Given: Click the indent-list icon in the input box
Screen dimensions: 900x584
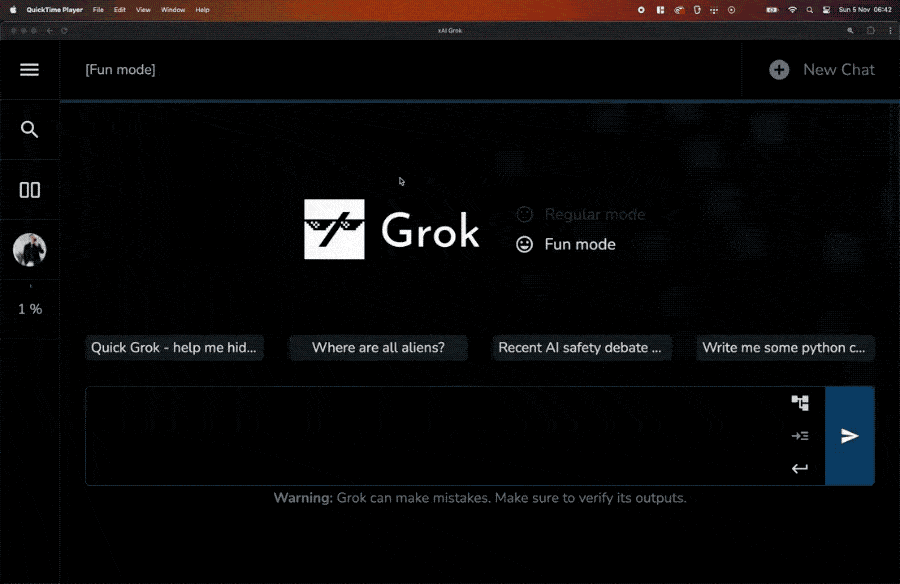Looking at the screenshot, I should [800, 436].
